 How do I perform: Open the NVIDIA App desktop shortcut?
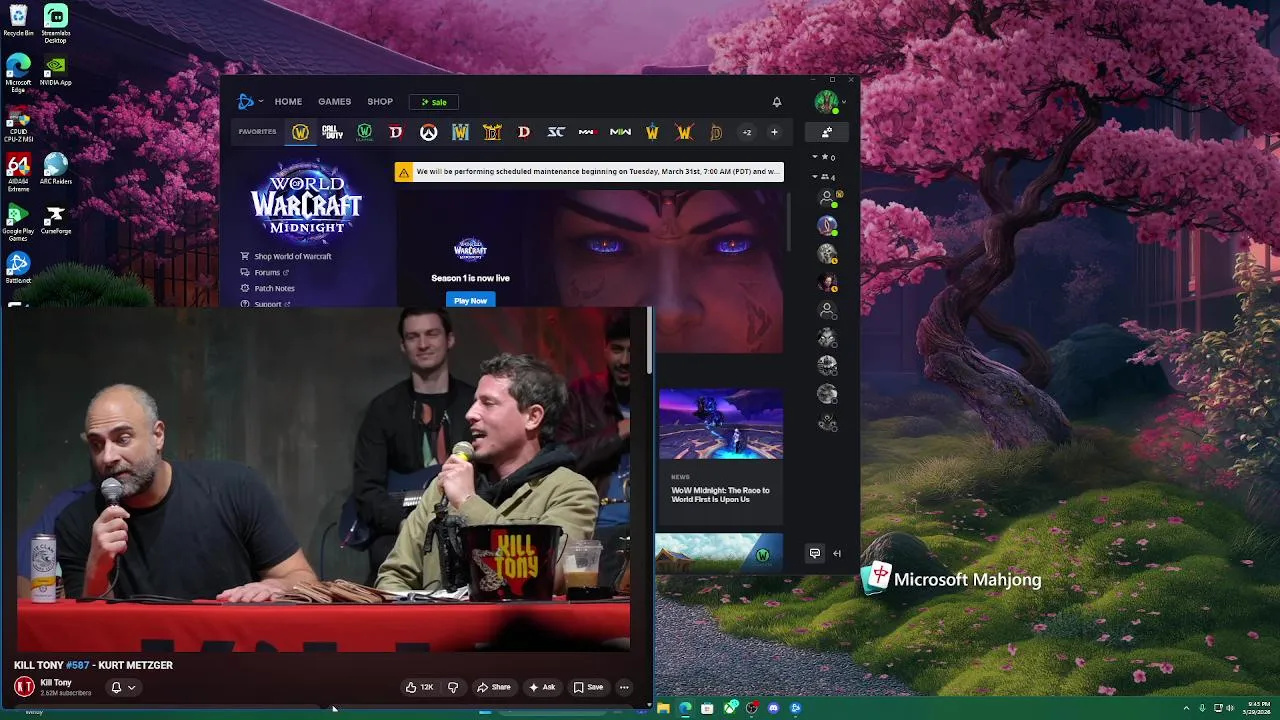[x=56, y=72]
